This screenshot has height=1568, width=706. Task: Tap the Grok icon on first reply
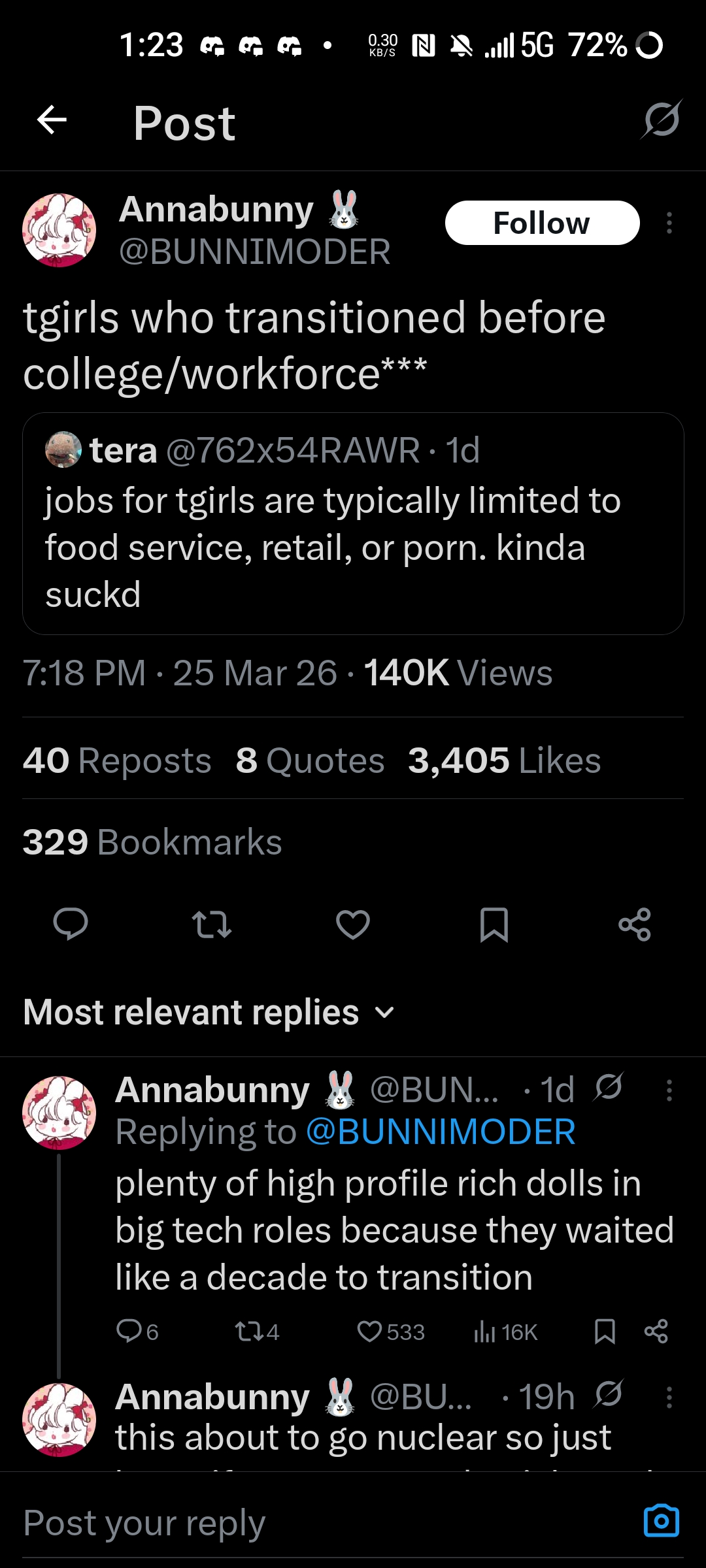click(609, 1088)
